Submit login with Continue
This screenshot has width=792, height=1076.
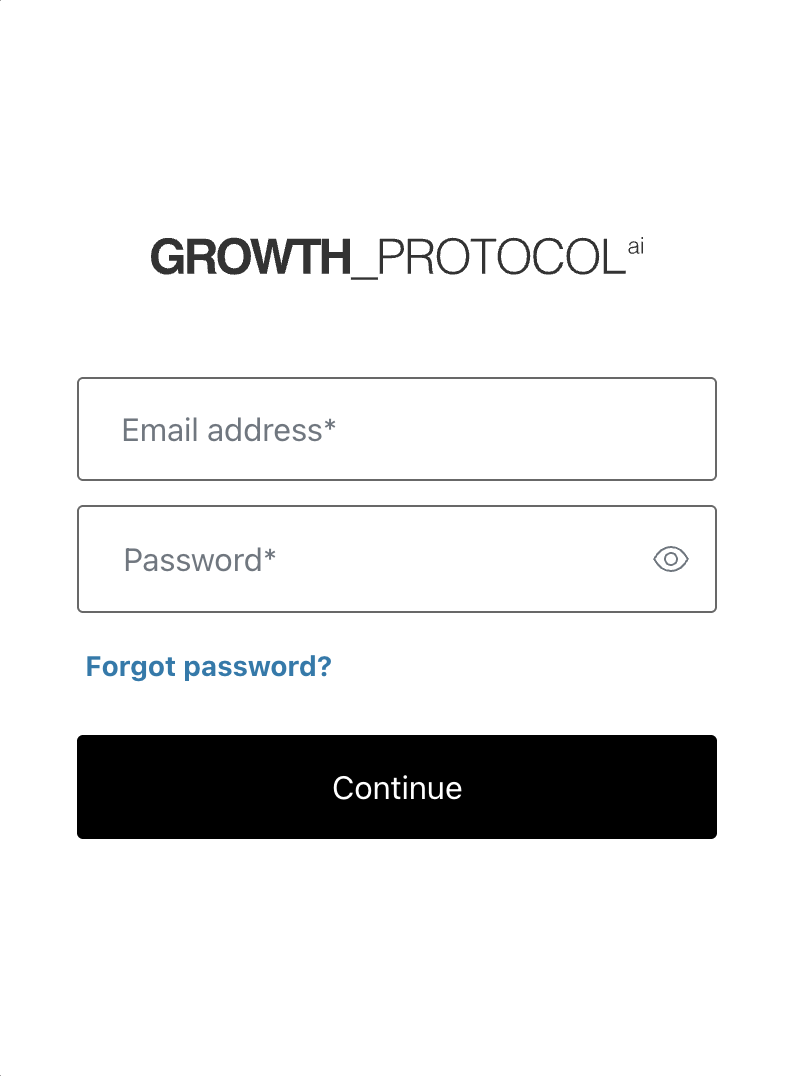[396, 787]
